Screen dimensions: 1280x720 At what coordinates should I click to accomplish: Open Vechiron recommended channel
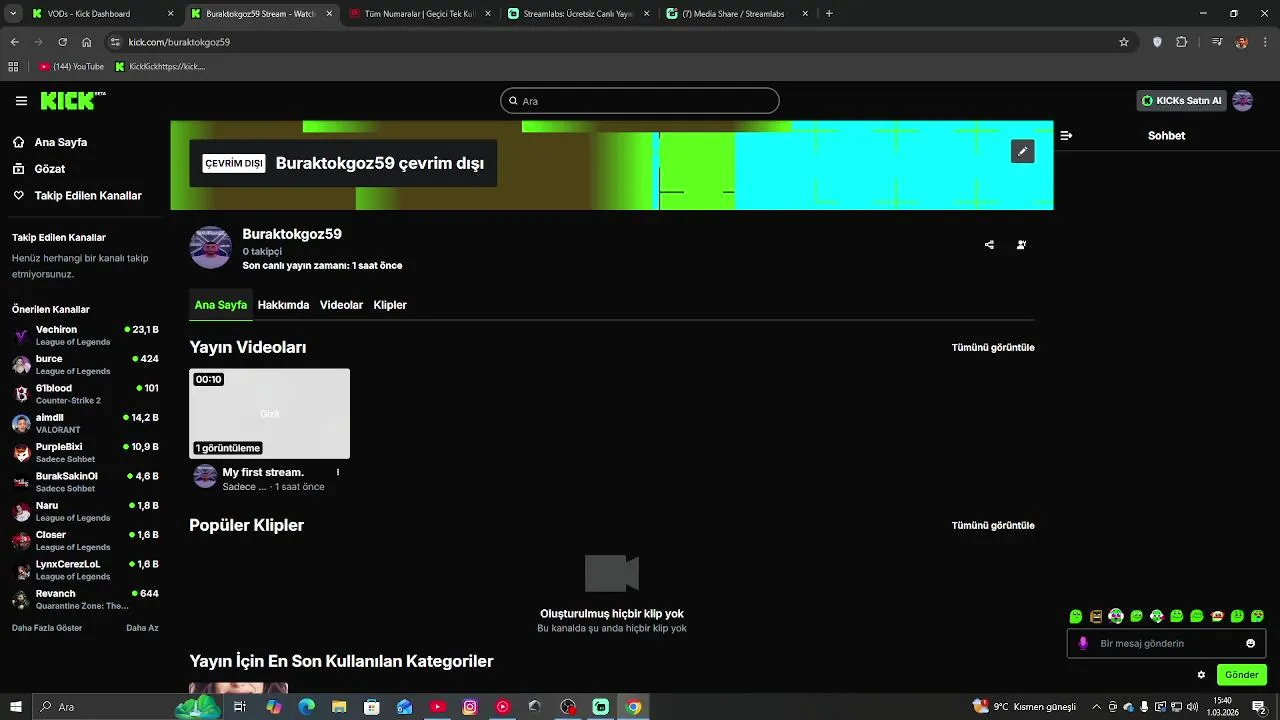click(86, 335)
